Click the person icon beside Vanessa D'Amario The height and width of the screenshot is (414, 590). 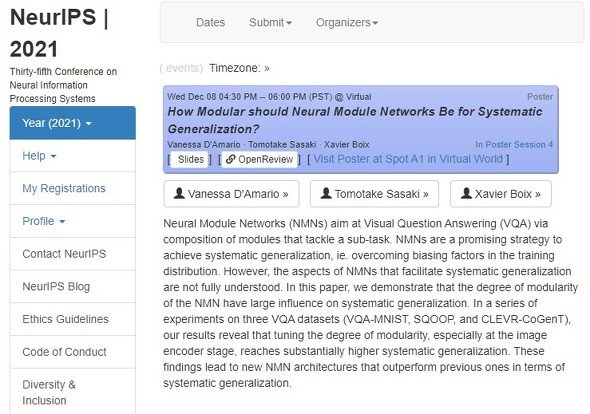pyautogui.click(x=179, y=193)
